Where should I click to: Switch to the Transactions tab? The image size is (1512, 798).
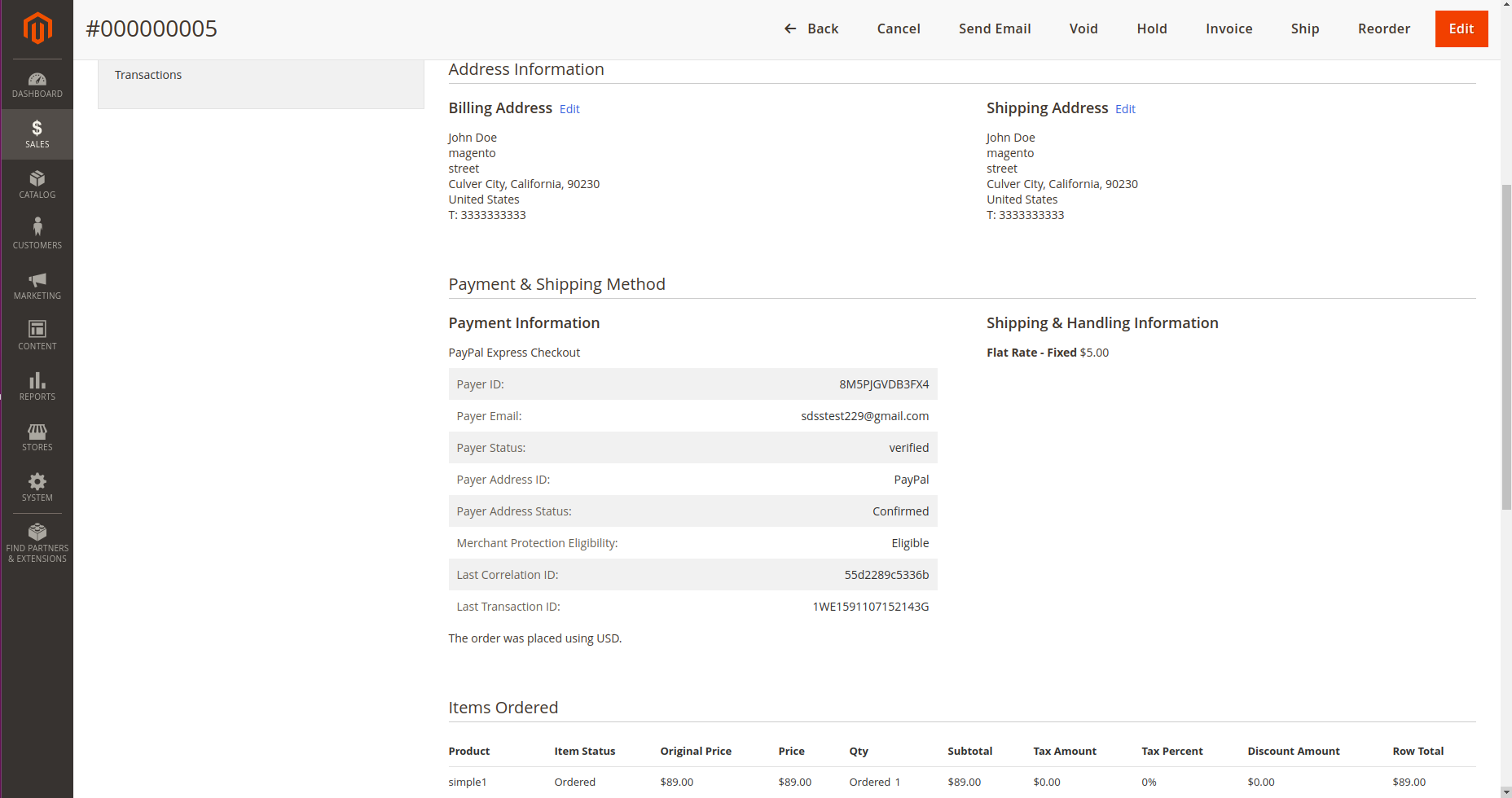point(147,74)
